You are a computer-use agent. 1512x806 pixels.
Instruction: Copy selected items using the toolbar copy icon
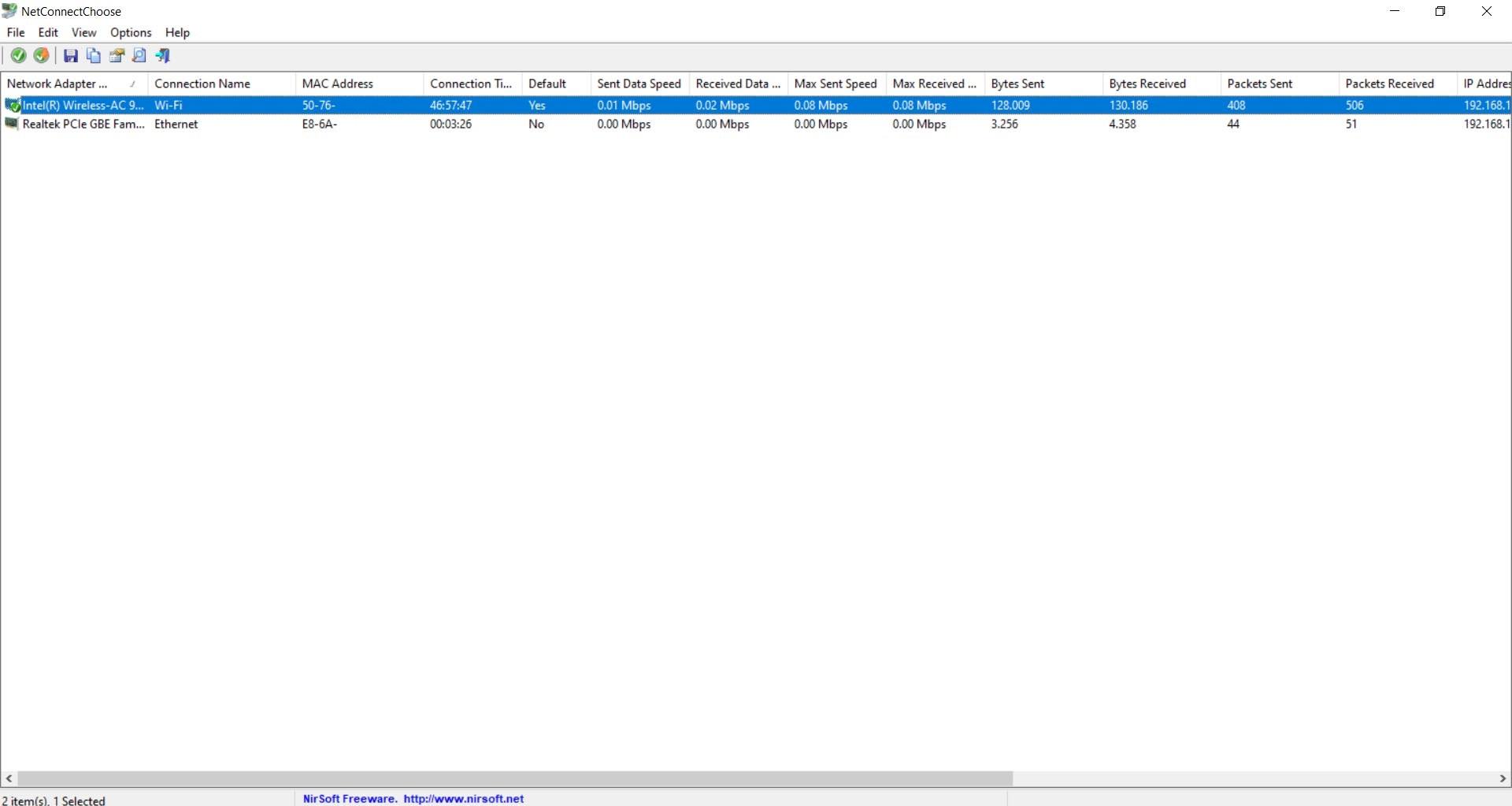pyautogui.click(x=94, y=55)
